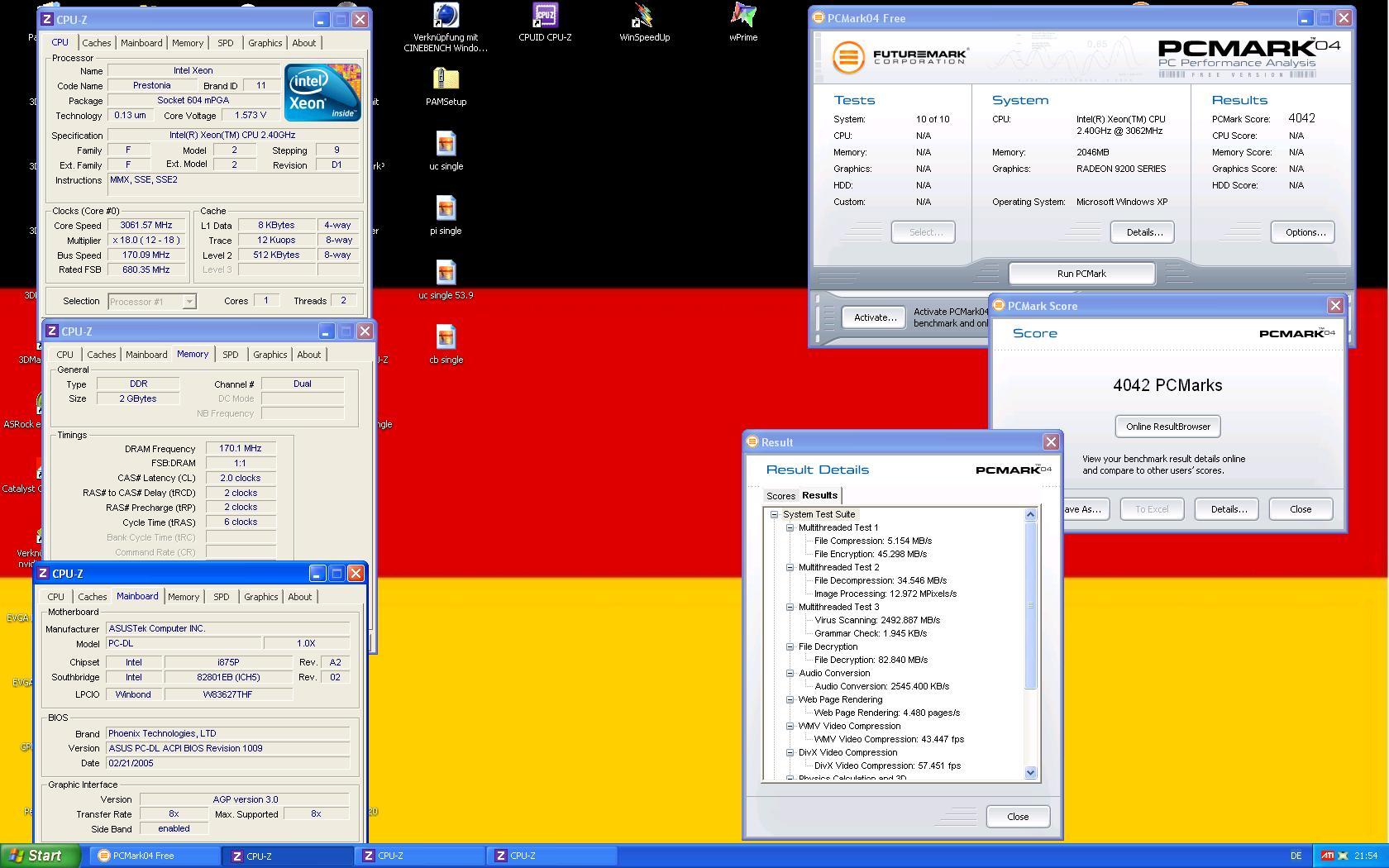Viewport: 1389px width, 868px height.
Task: Select the Results tab in Result Details
Action: coord(820,495)
